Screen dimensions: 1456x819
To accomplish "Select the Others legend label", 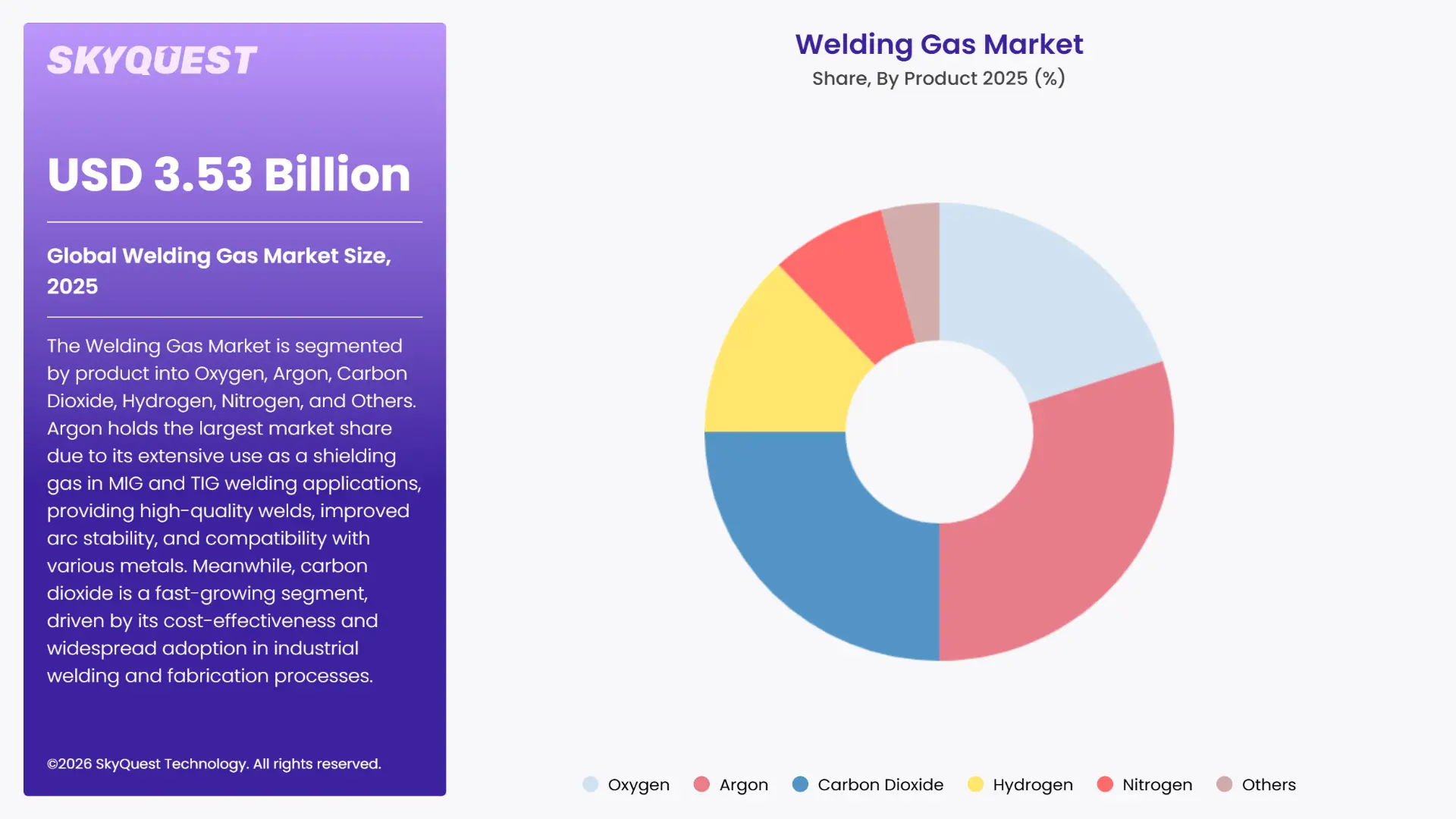I will (1269, 785).
